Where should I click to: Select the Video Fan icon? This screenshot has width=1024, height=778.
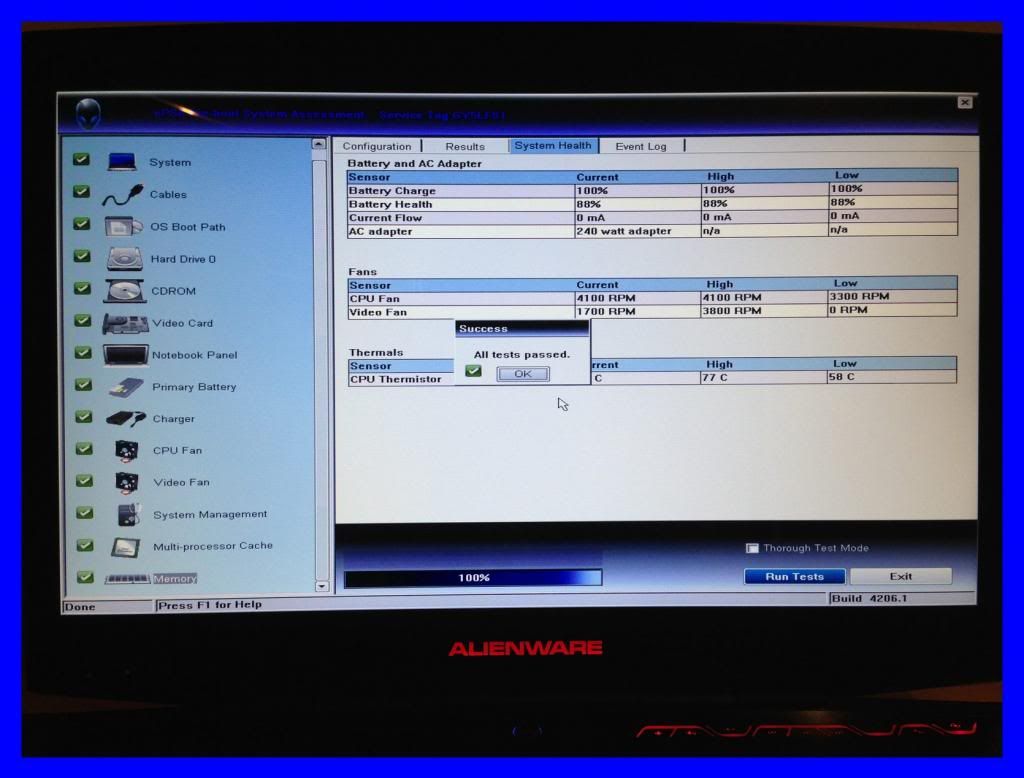coord(127,482)
